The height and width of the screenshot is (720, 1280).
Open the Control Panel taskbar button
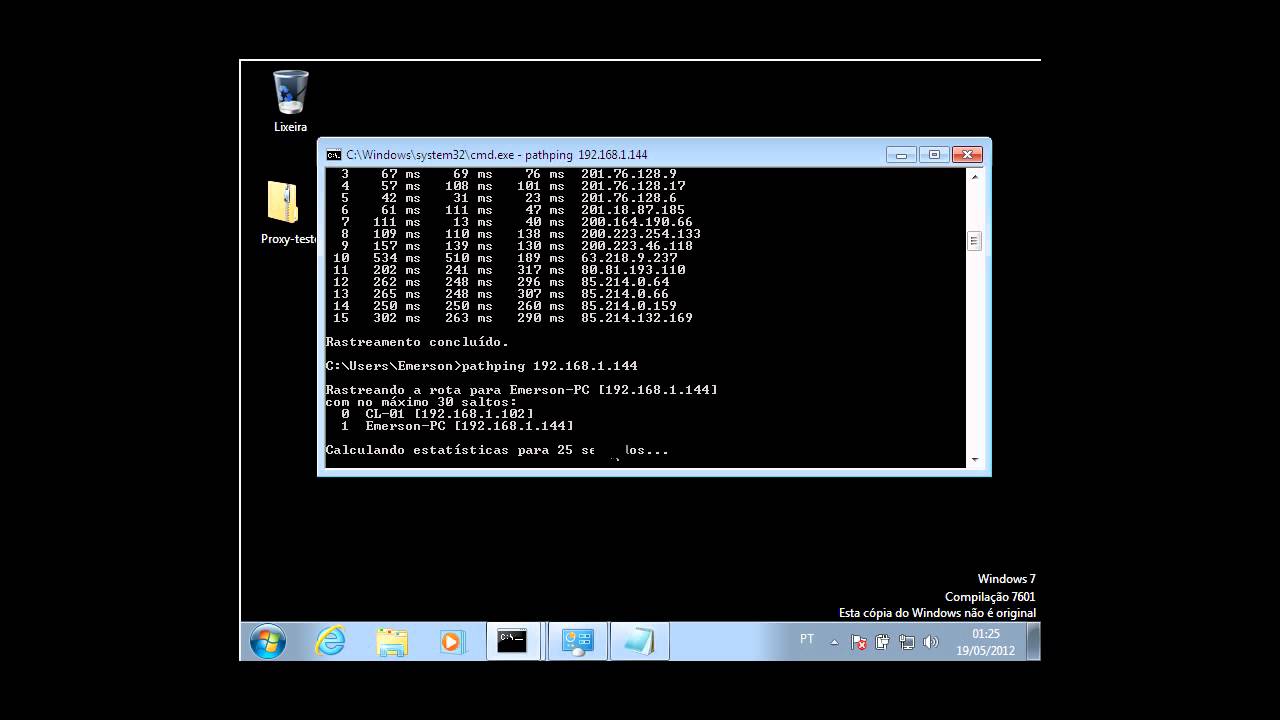click(x=577, y=641)
